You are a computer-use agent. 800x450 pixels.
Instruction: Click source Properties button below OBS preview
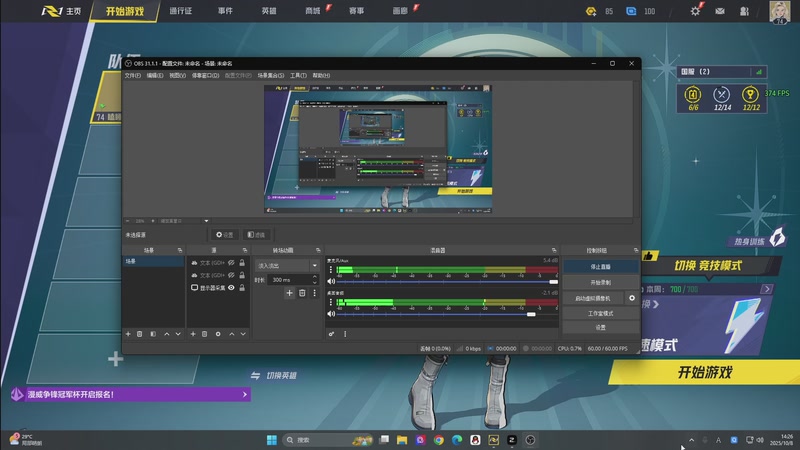224,235
